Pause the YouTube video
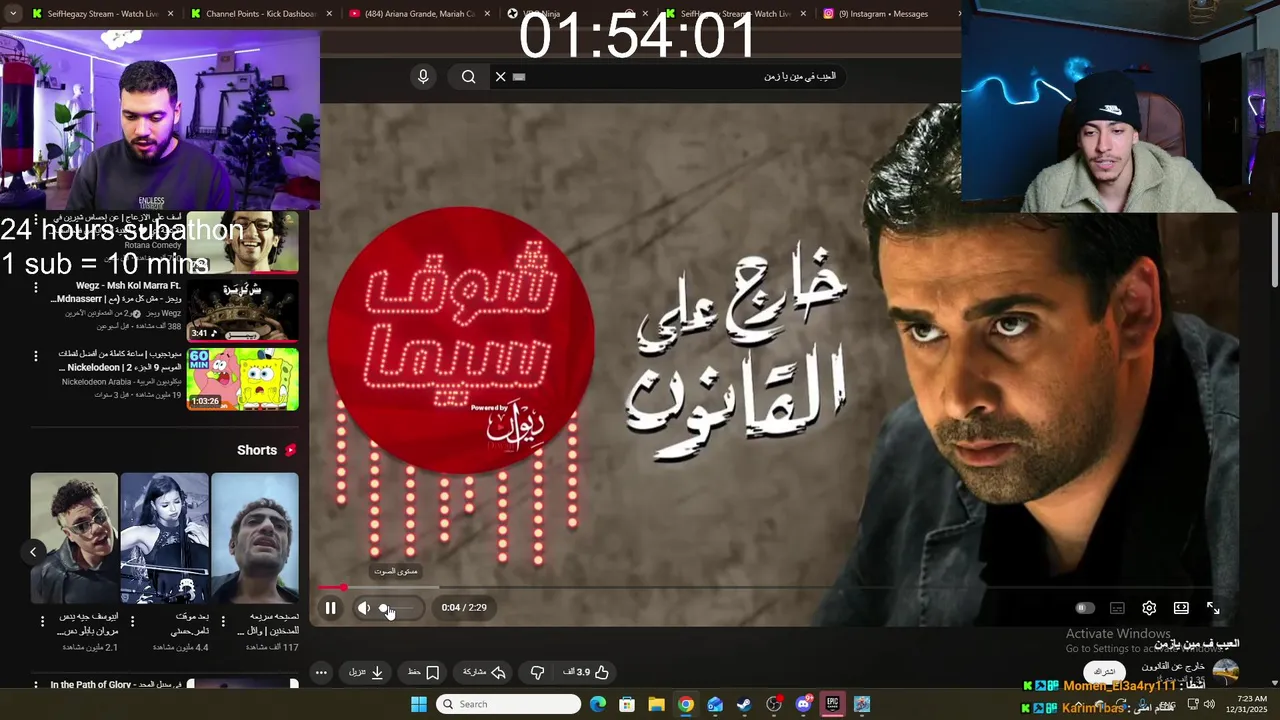 tap(330, 608)
